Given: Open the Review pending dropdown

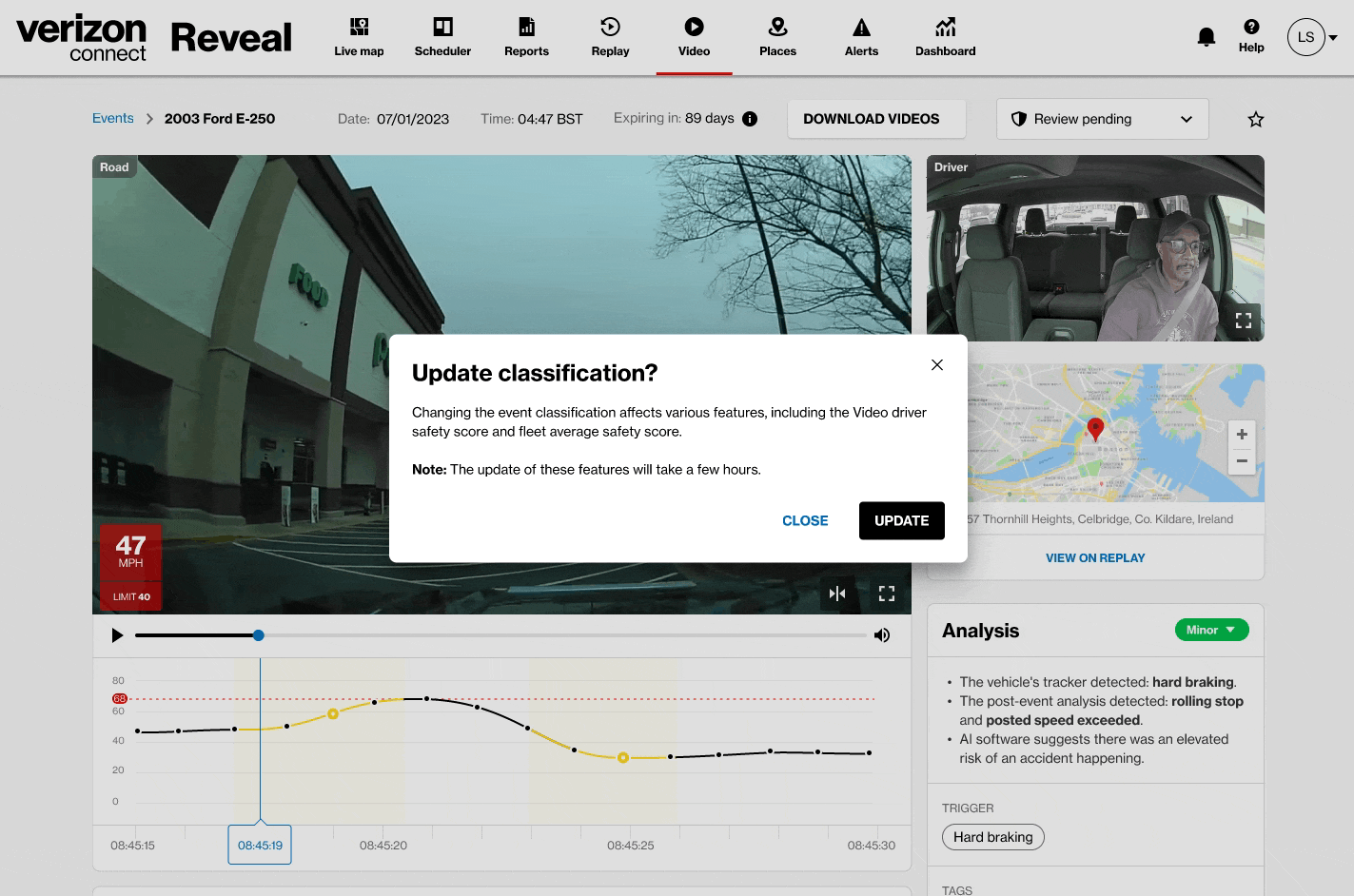Looking at the screenshot, I should (1102, 119).
